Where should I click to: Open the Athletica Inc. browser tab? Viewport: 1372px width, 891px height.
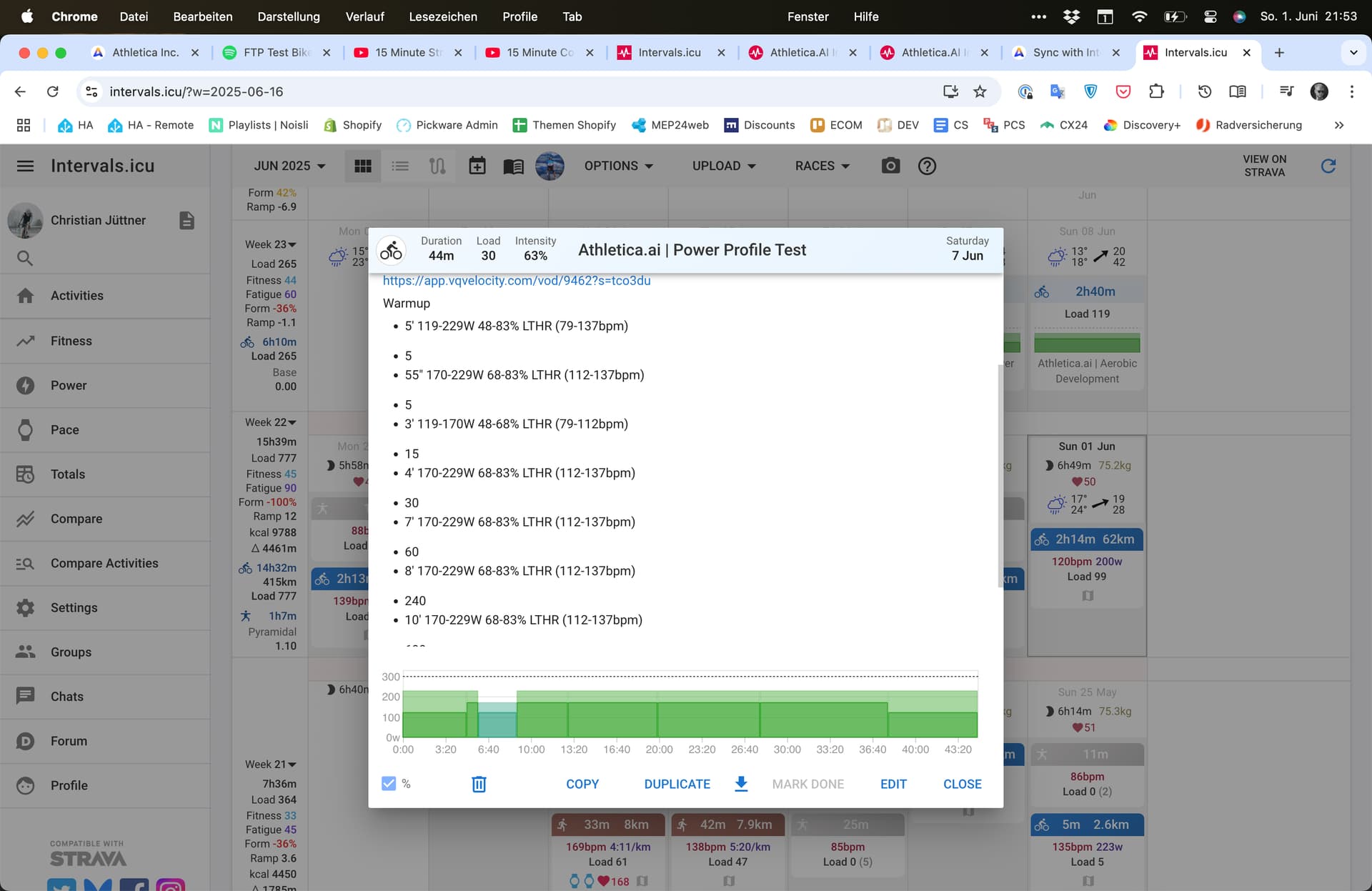click(145, 52)
